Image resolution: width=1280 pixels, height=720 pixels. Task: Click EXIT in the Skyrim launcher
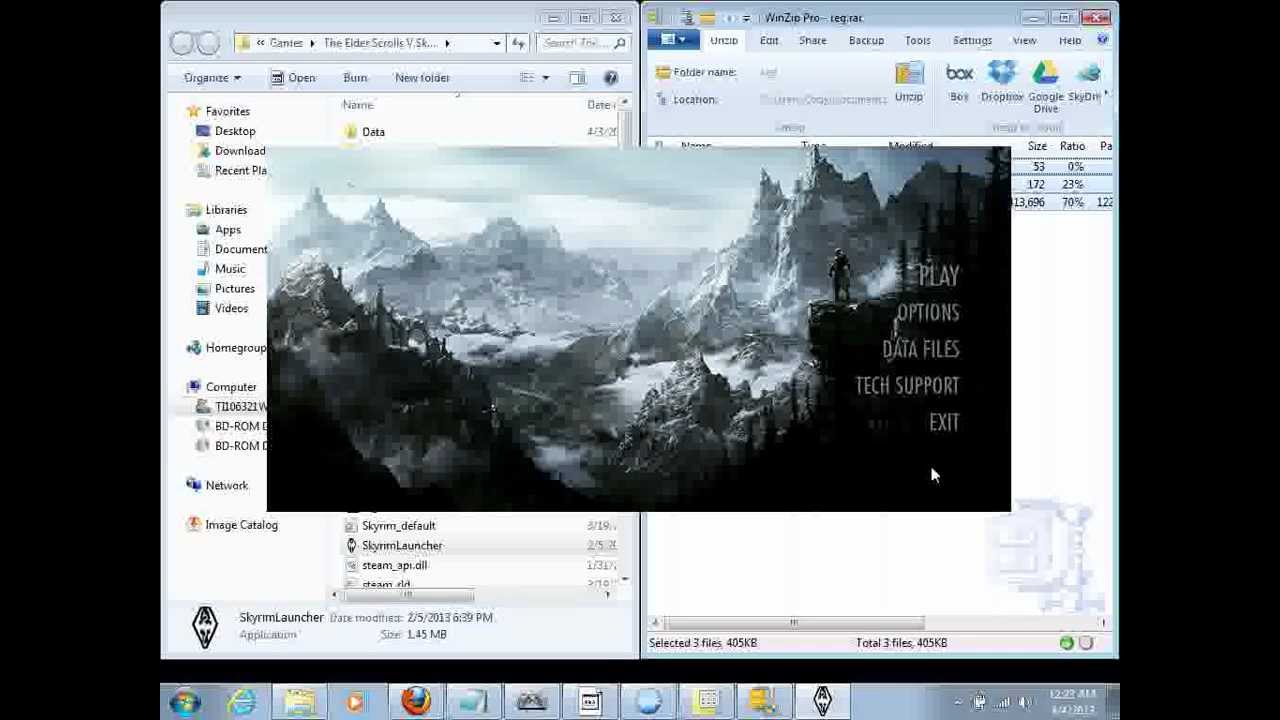click(x=943, y=423)
